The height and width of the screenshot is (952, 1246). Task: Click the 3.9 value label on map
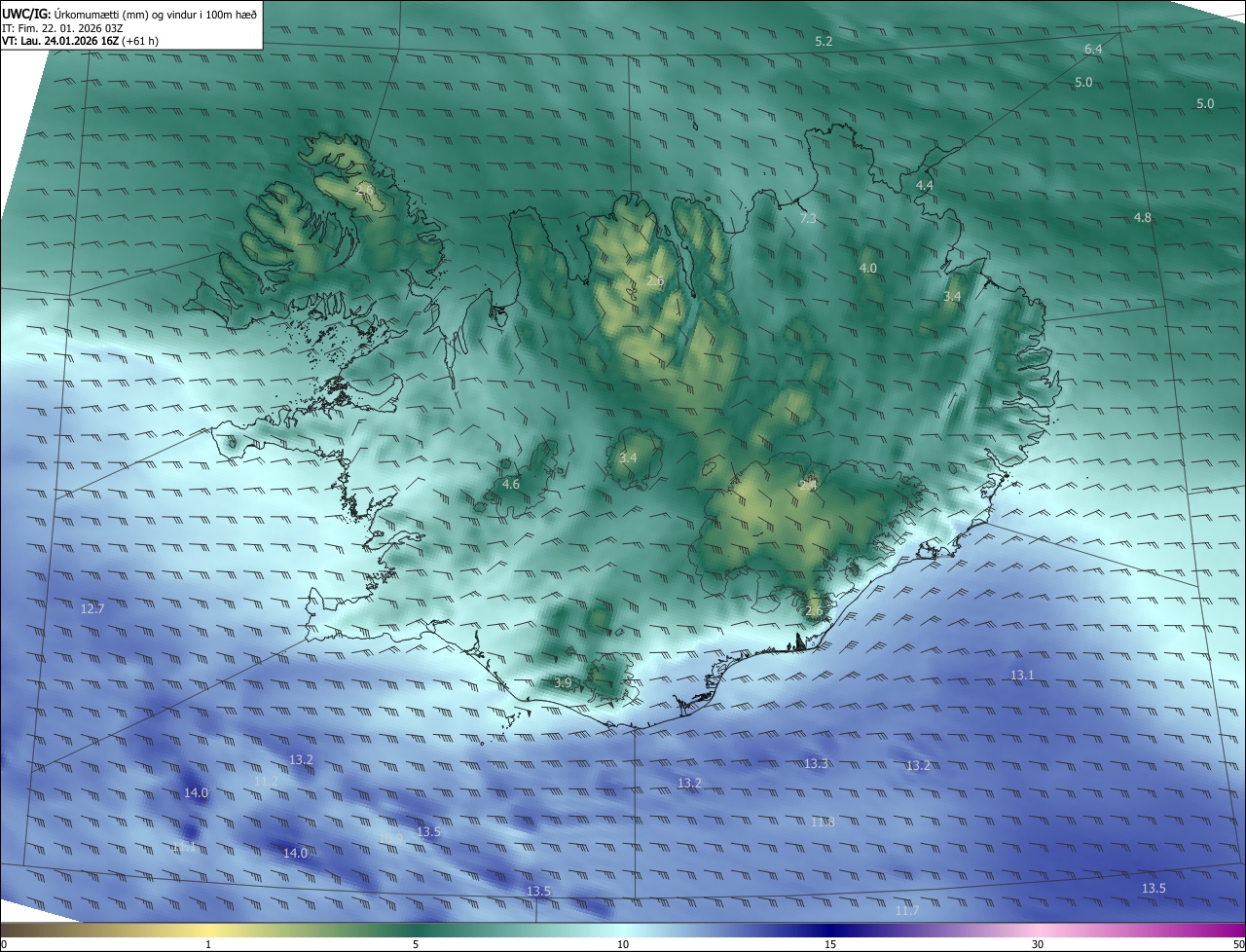pos(563,683)
